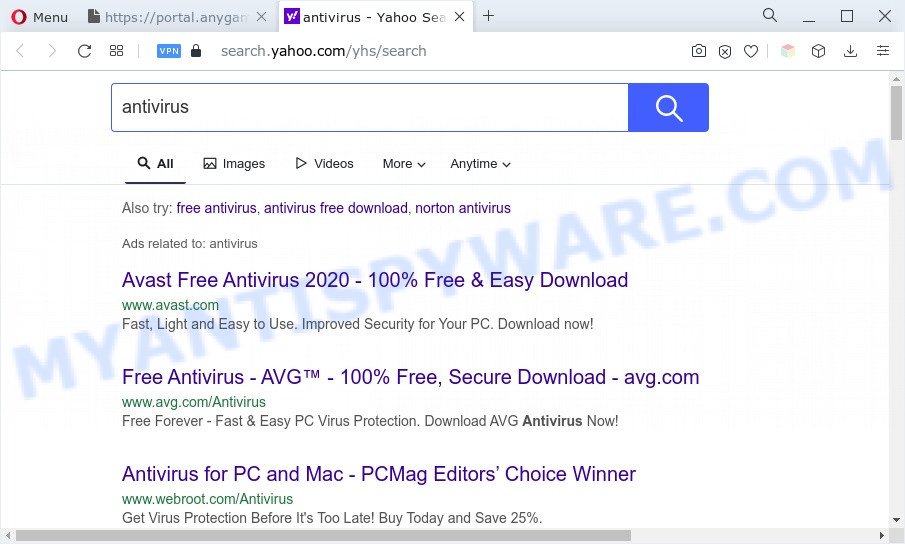This screenshot has height=544, width=905.
Task: Open the extensions cube icon
Action: 818,51
